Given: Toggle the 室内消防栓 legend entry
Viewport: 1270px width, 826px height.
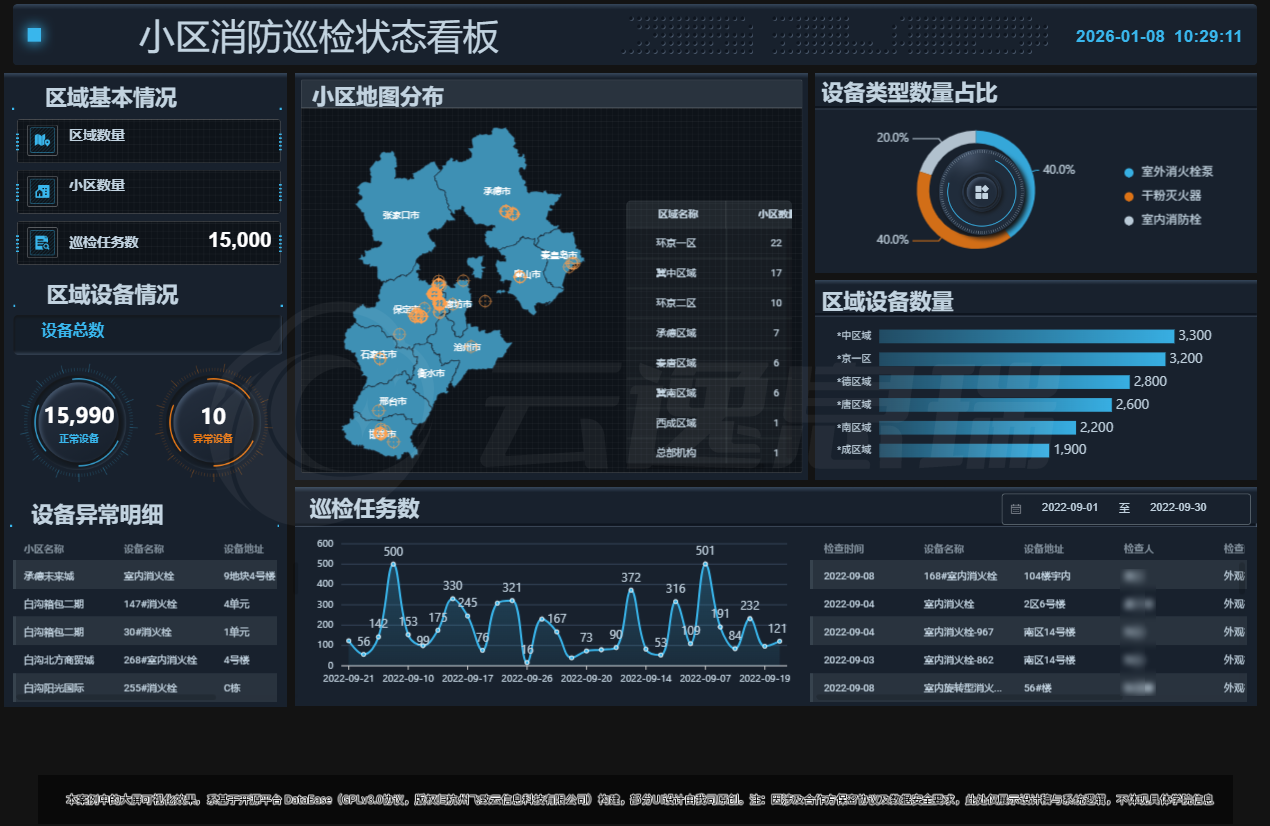Looking at the screenshot, I should point(1163,219).
